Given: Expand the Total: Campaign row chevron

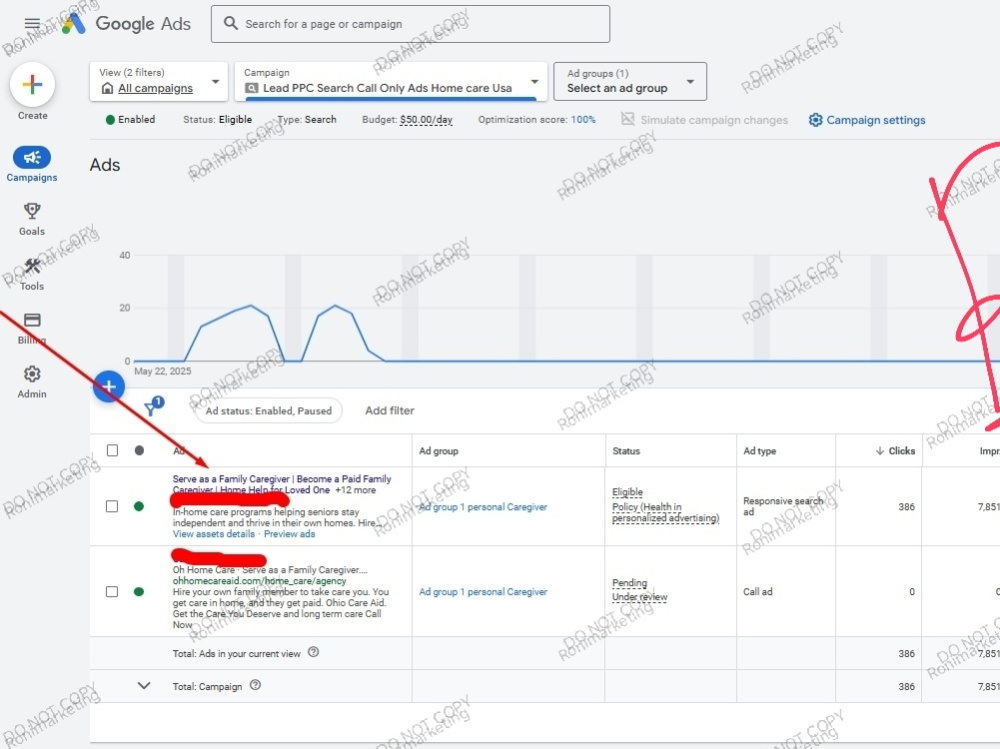Looking at the screenshot, I should [144, 686].
